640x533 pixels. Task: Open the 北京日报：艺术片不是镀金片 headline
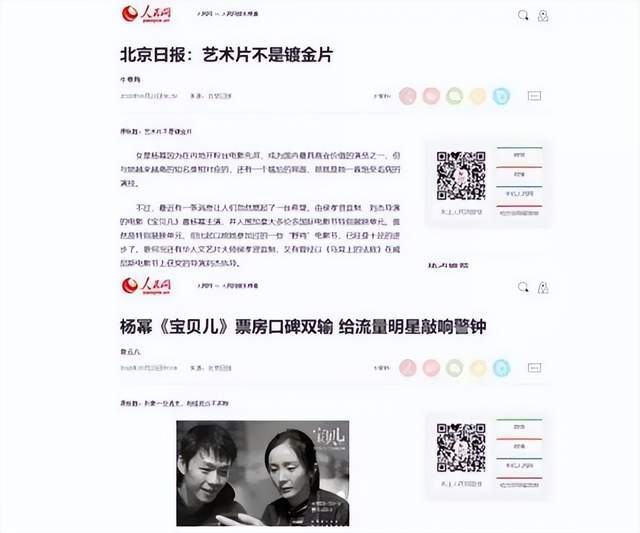click(227, 55)
